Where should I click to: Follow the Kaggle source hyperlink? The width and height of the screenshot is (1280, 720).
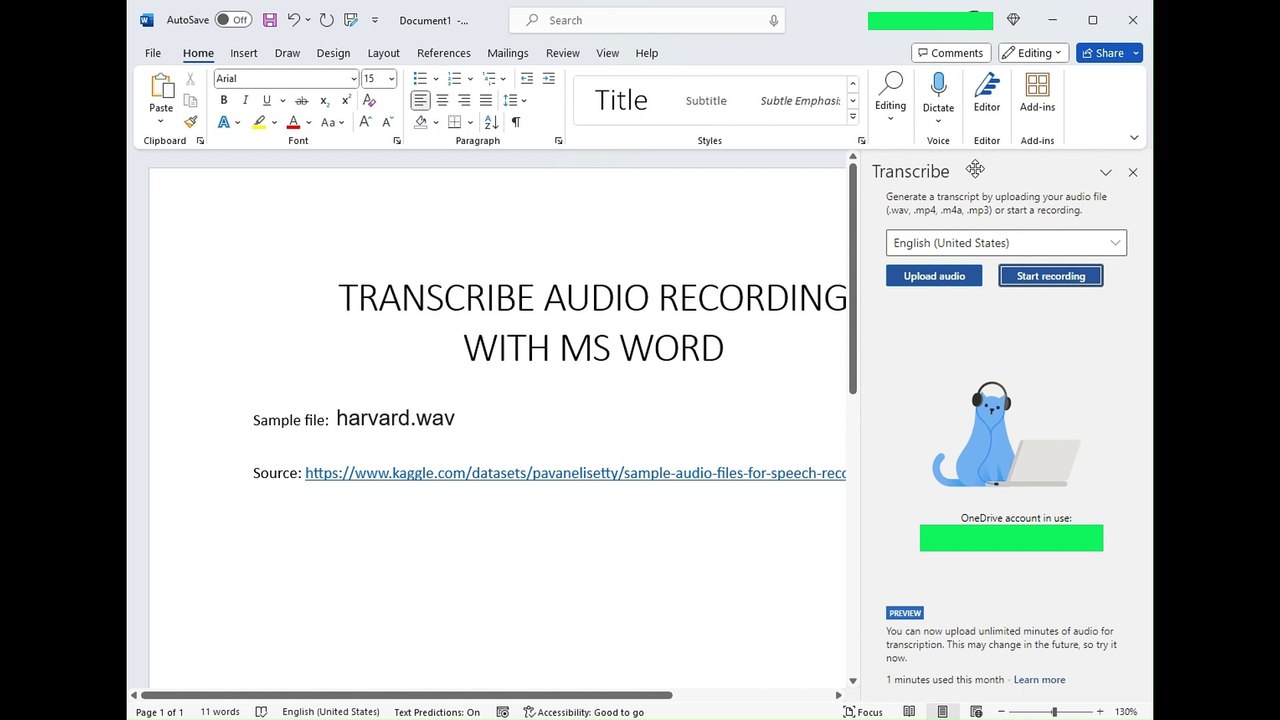[575, 473]
